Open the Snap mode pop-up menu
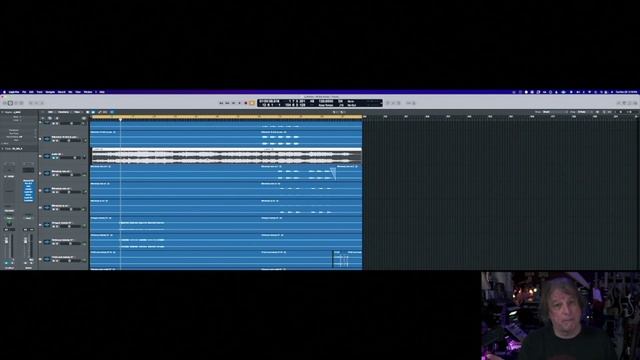 point(554,112)
